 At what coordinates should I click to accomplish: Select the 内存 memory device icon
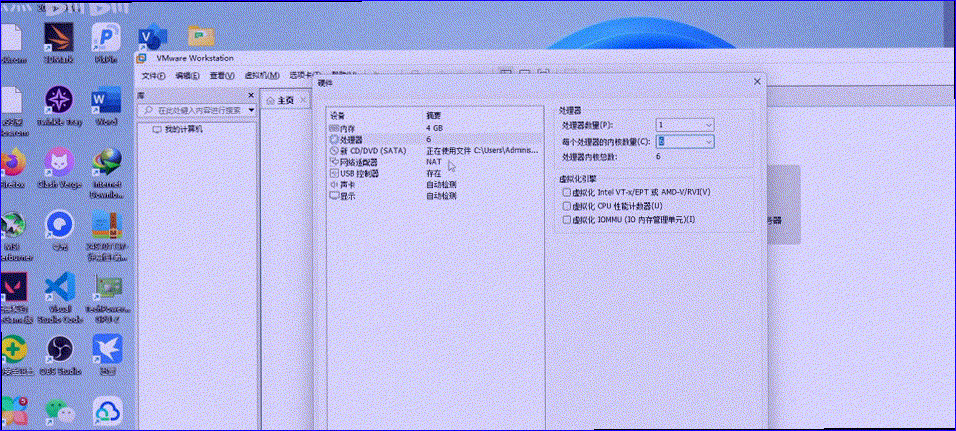(x=334, y=128)
